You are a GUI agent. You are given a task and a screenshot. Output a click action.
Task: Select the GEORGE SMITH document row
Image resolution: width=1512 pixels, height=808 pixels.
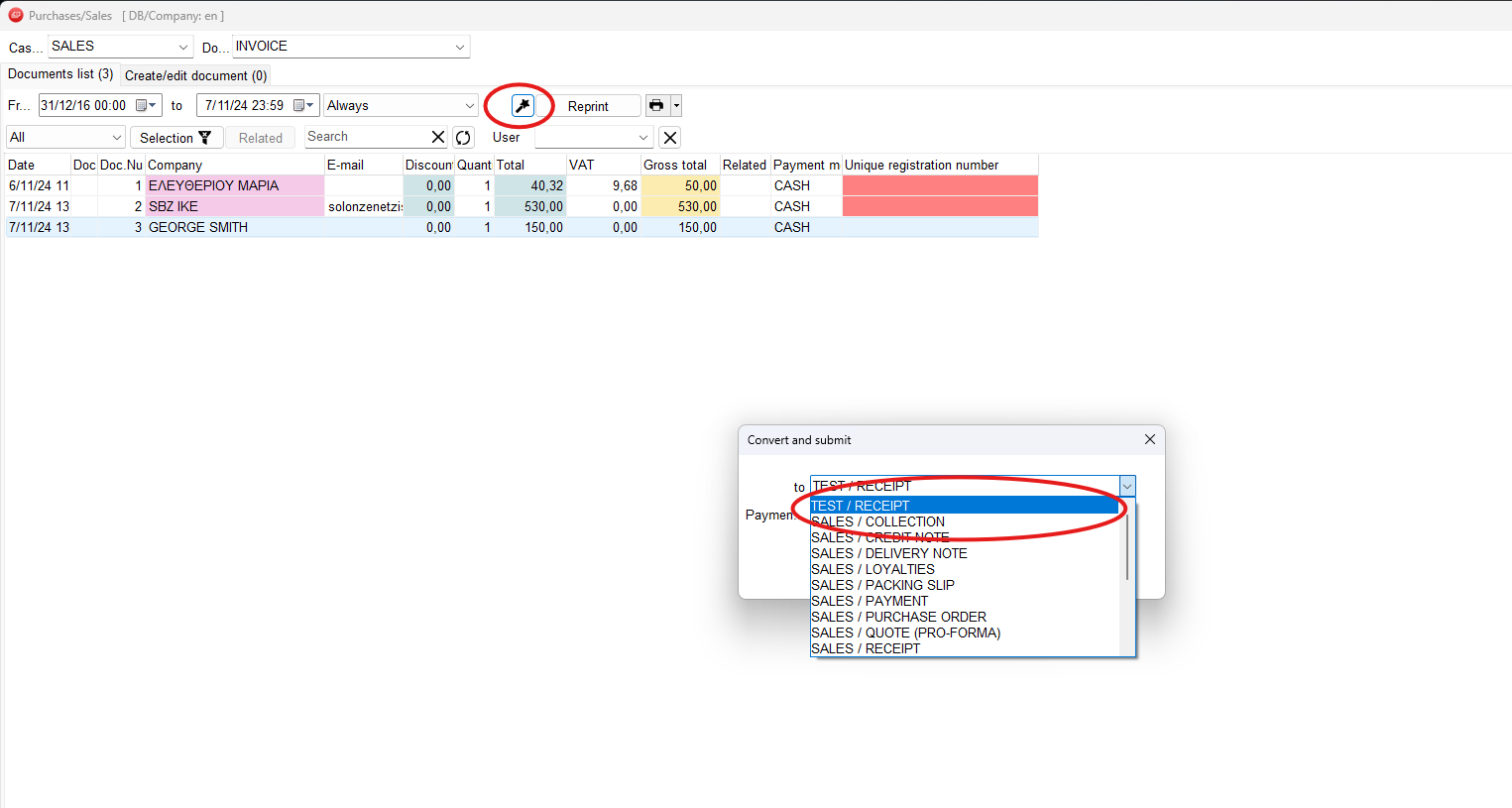click(198, 227)
